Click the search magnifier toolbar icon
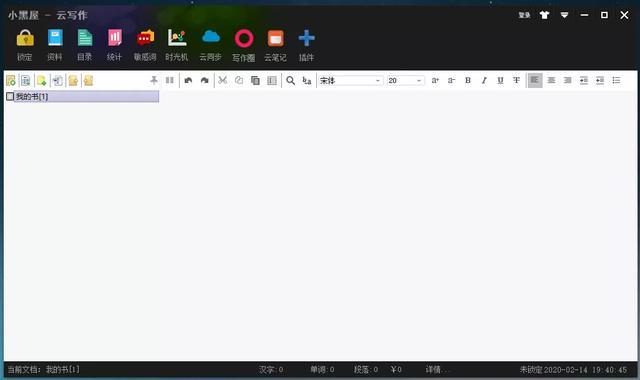640x380 pixels. (x=290, y=80)
